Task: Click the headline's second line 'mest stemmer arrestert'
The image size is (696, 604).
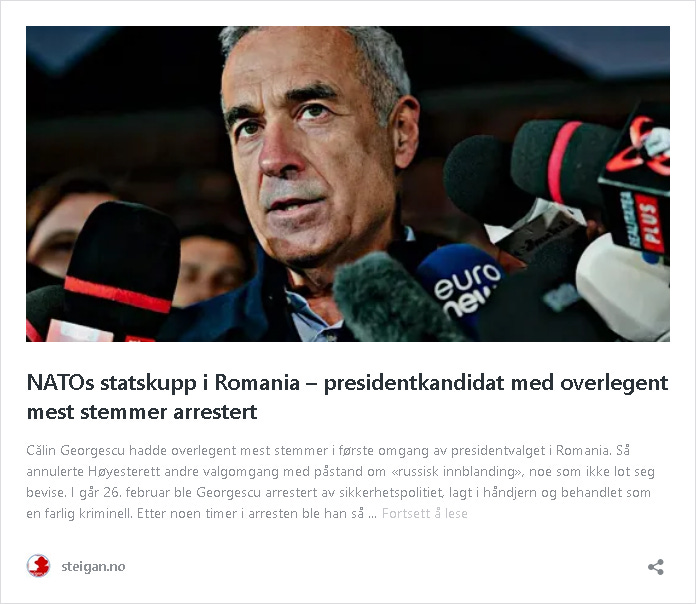Action: [x=142, y=412]
